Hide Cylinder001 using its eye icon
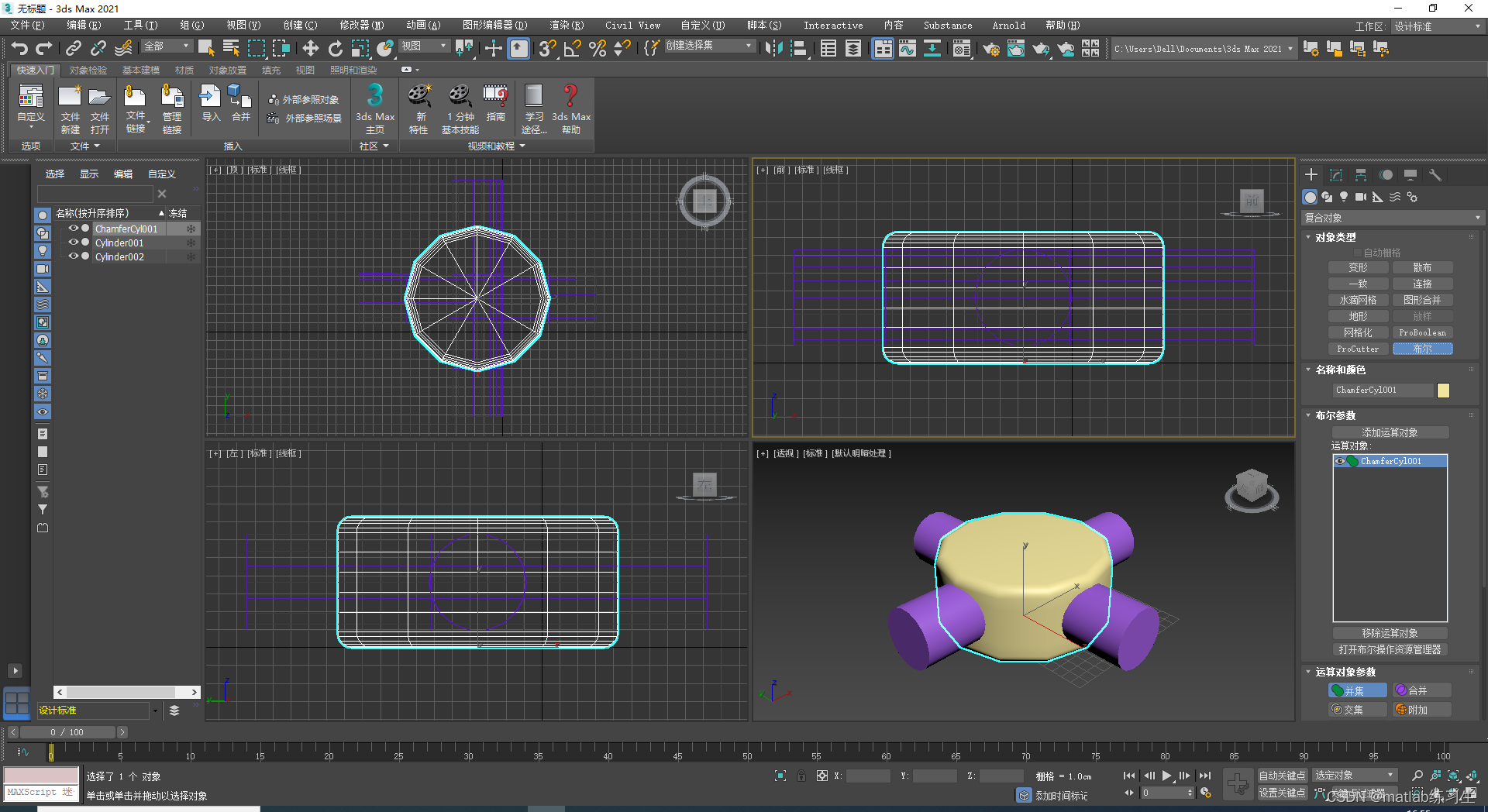The image size is (1488, 812). point(73,243)
